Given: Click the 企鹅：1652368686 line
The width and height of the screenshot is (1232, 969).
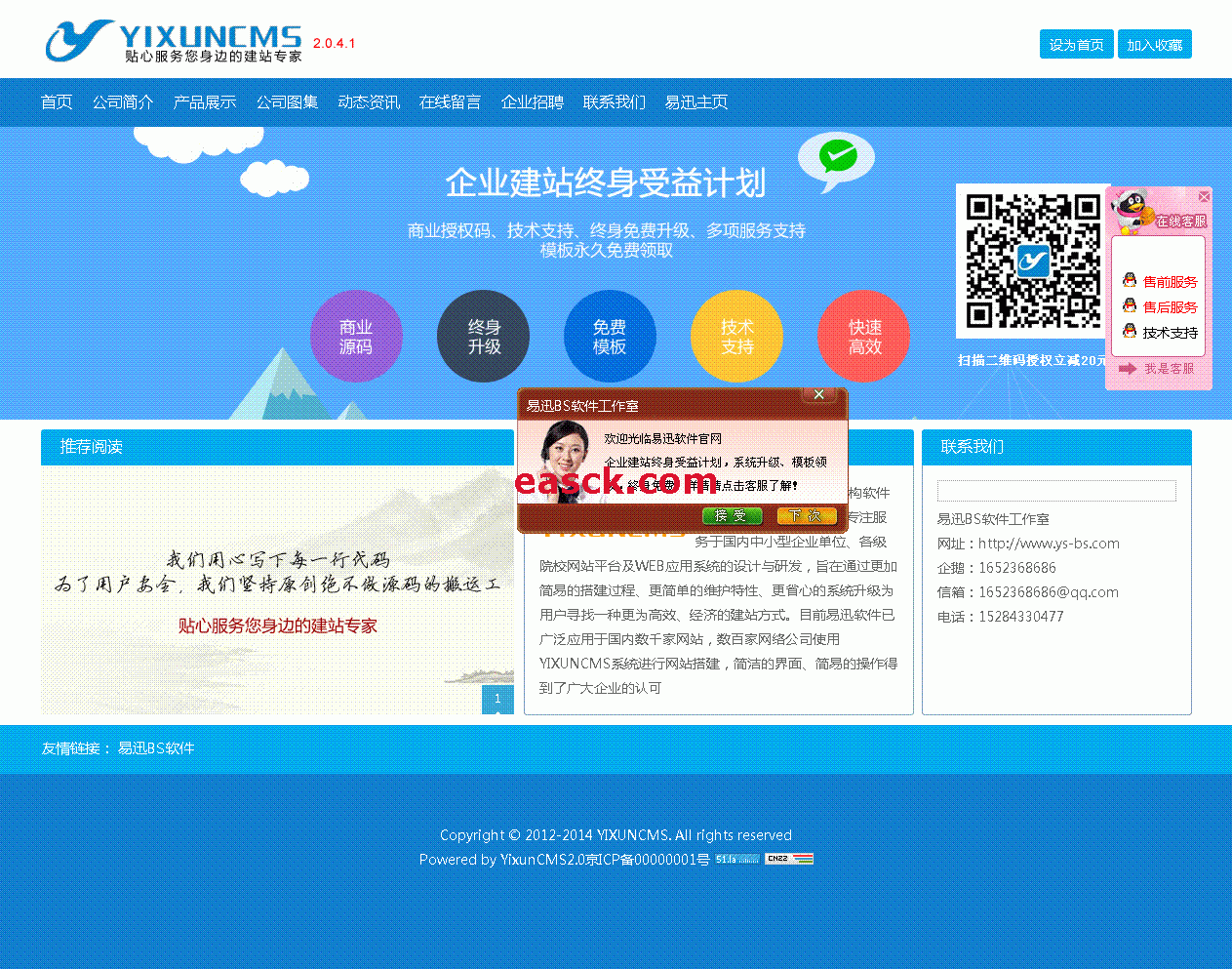Looking at the screenshot, I should coord(996,568).
